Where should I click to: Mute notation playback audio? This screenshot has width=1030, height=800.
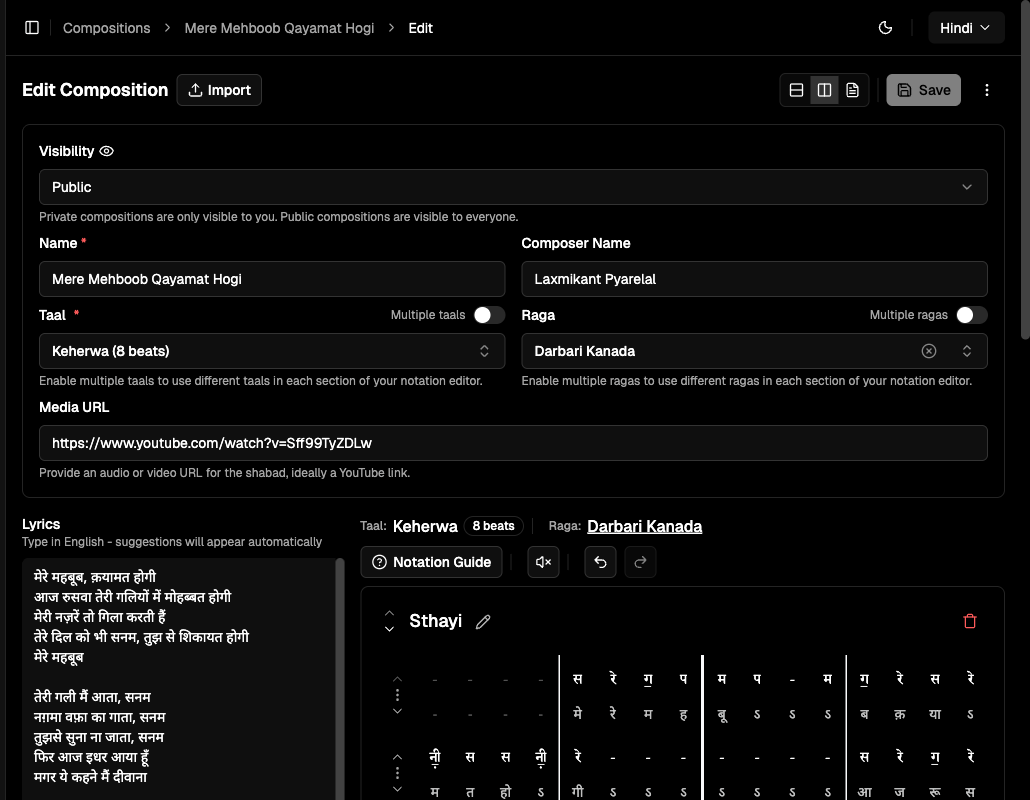(x=543, y=561)
